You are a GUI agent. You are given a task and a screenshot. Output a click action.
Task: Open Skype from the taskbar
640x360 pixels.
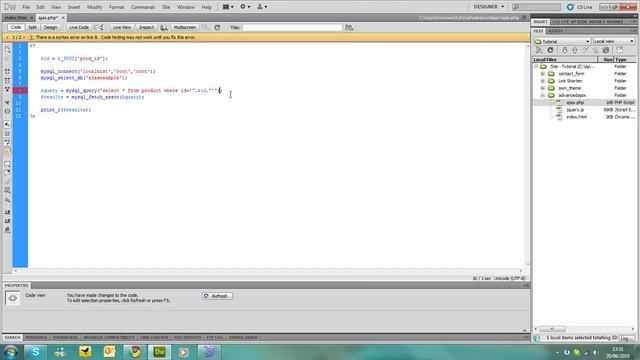[35, 352]
